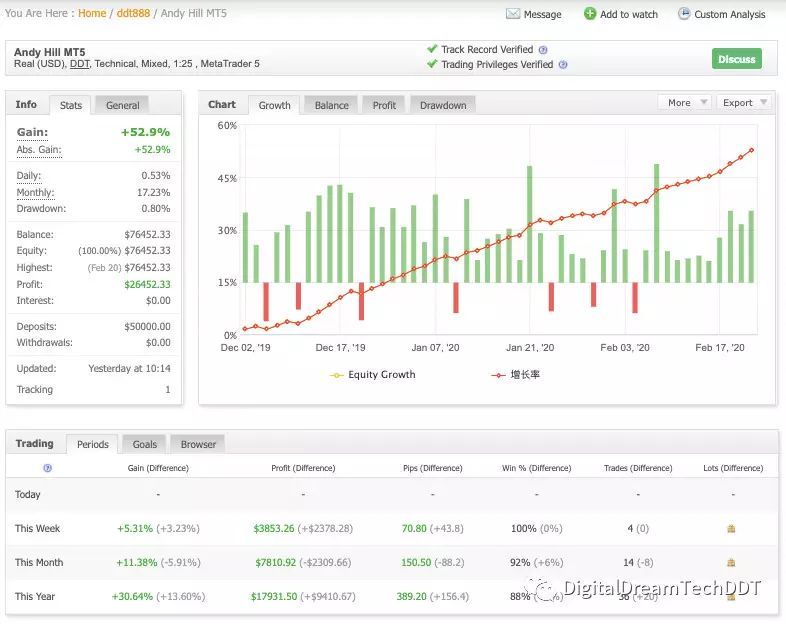
Task: Open the Drawdown chart tab
Action: coord(442,105)
